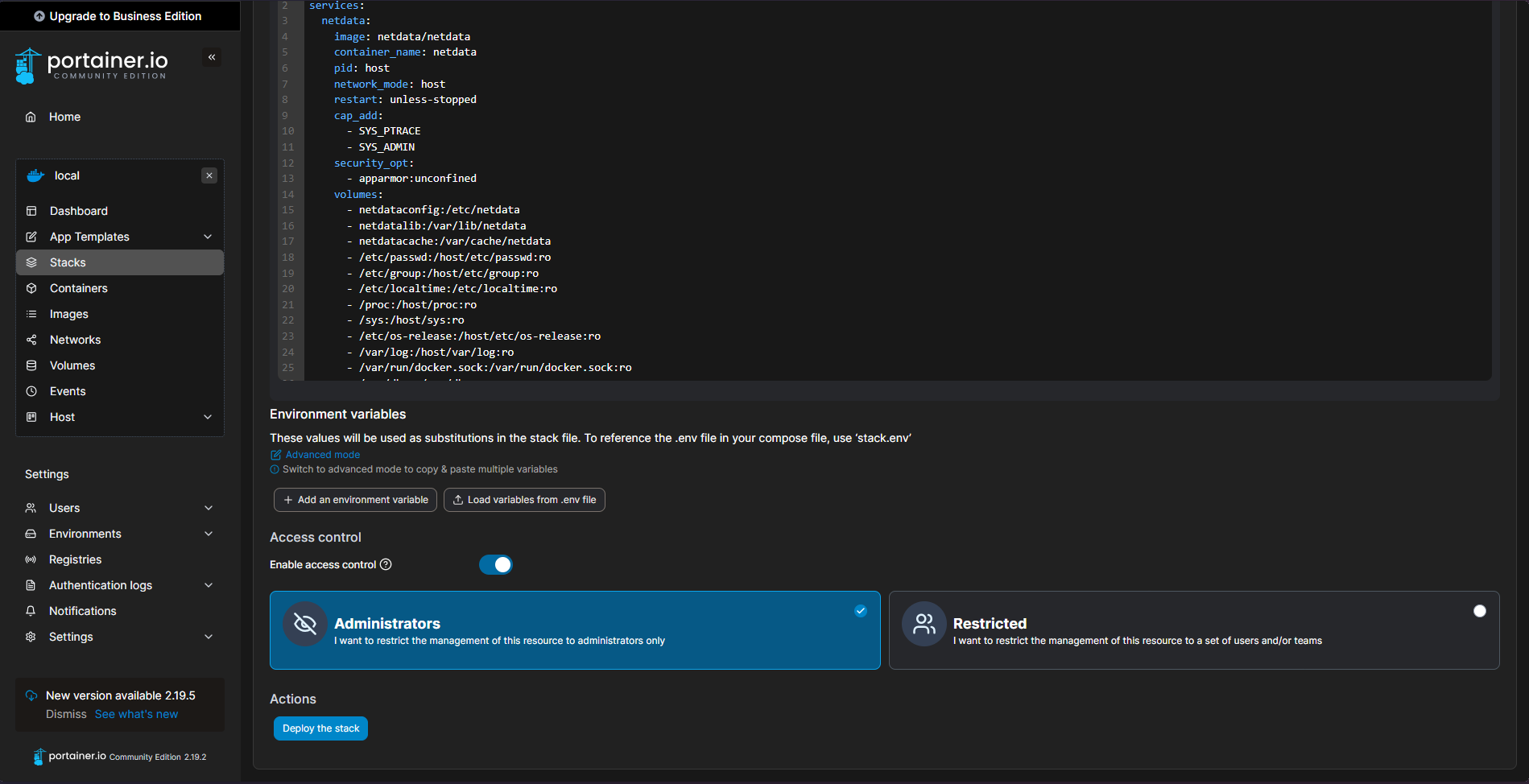Click the Dashboard icon under local
Image resolution: width=1529 pixels, height=784 pixels.
point(32,210)
